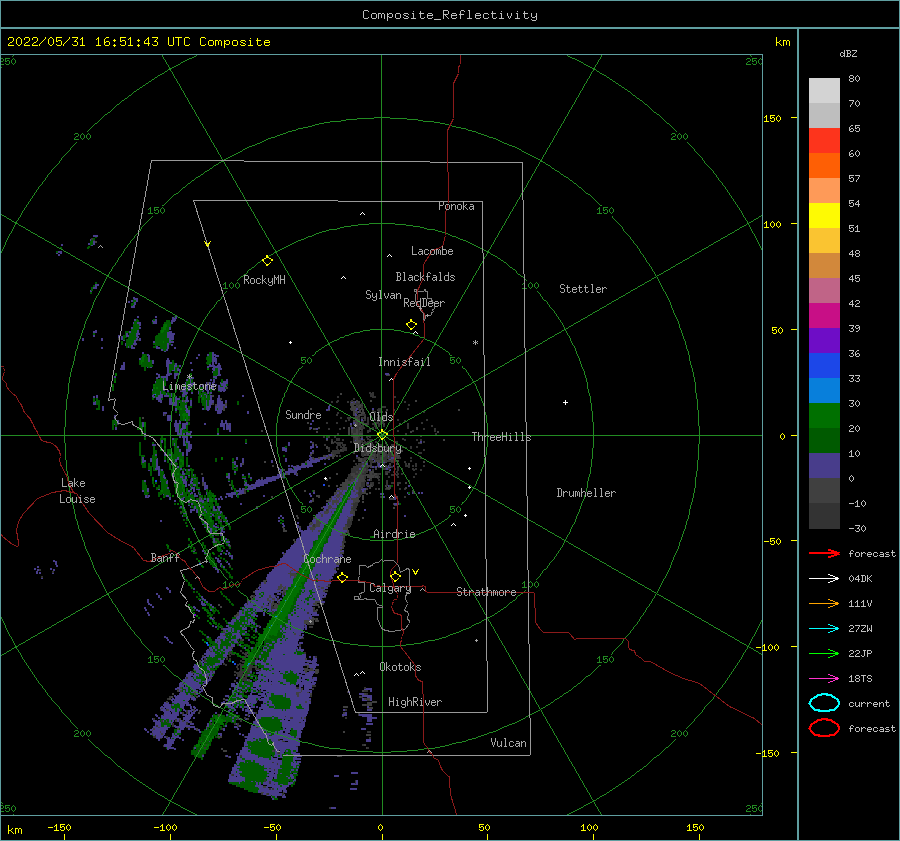The image size is (900, 841).
Task: Click the cyan 27ZW arrow legend icon
Action: [824, 629]
